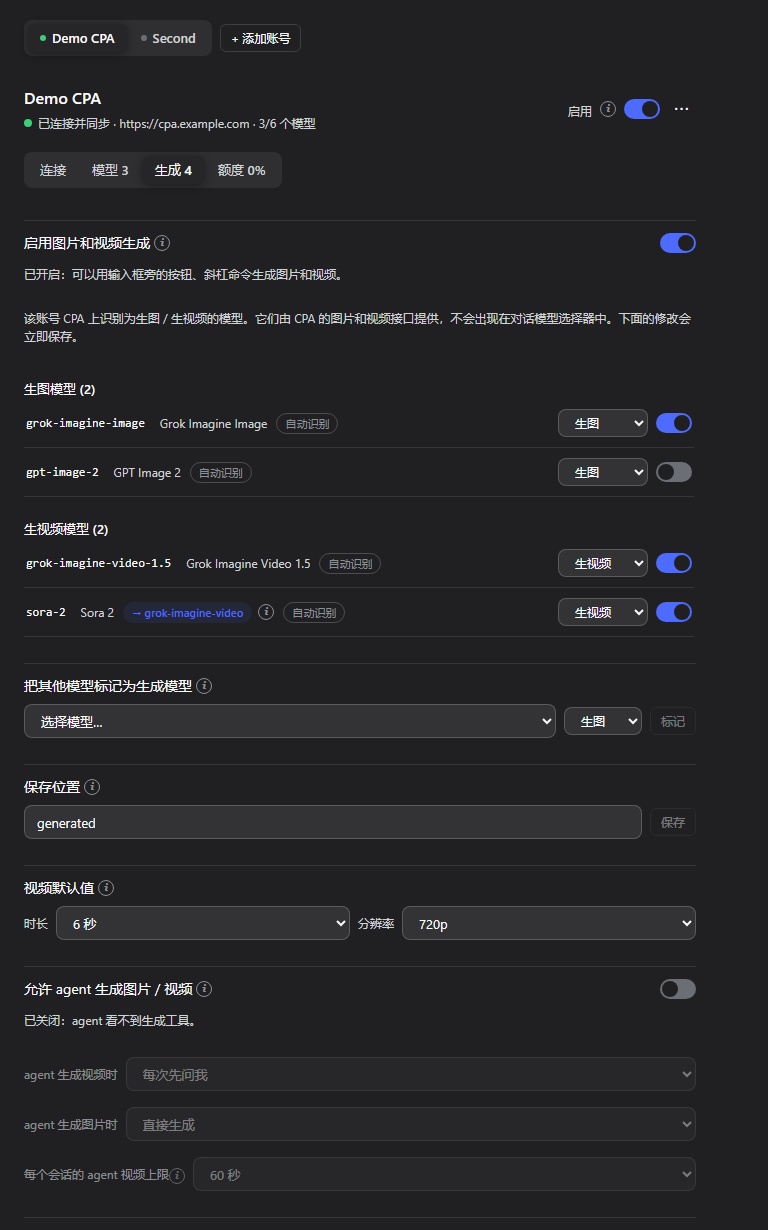Open type dropdown for grok-imagine-image
The height and width of the screenshot is (1230, 768).
tap(603, 423)
